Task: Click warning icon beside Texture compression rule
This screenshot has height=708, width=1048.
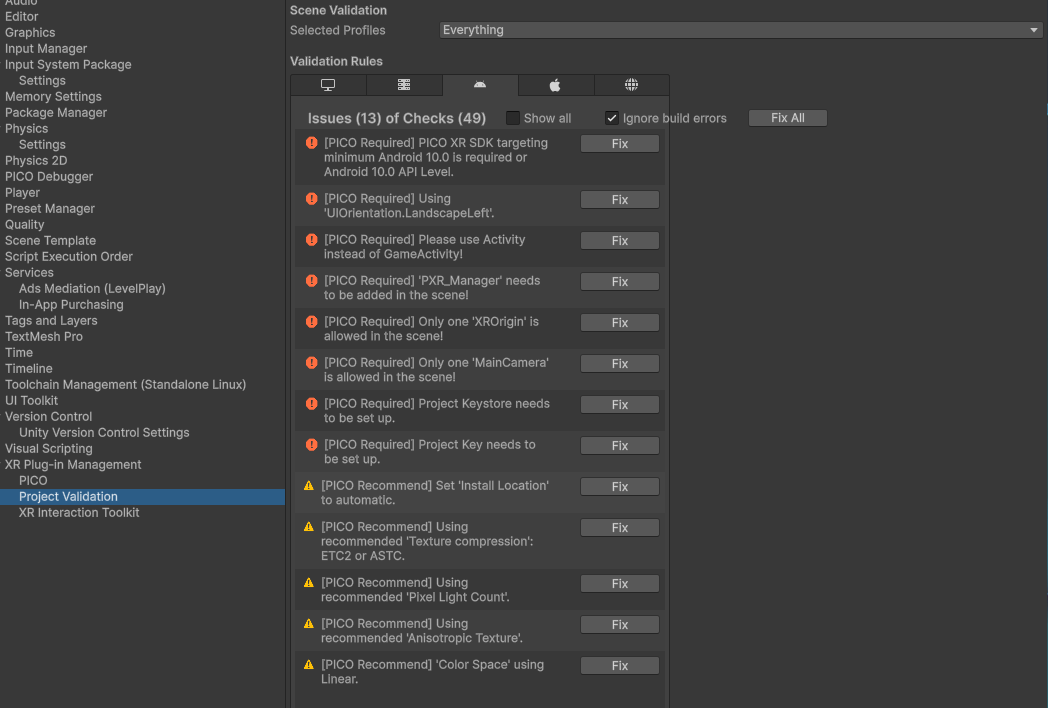Action: [309, 527]
